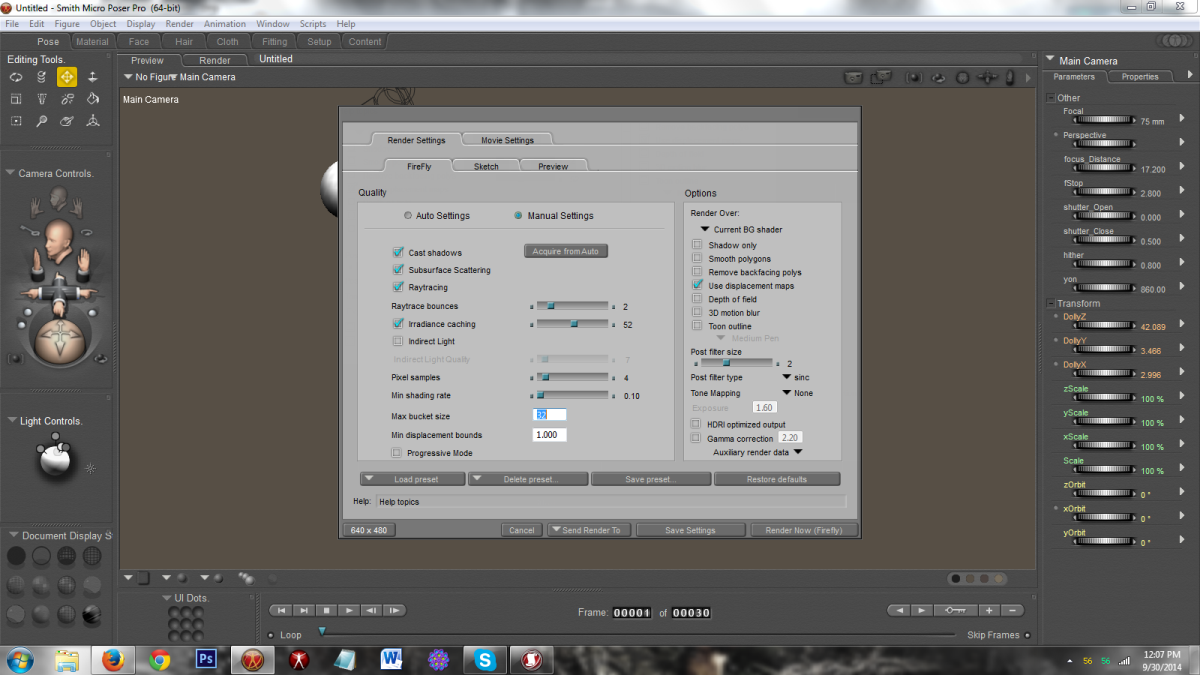Click the camera trackball sphere
The height and width of the screenshot is (675, 1200).
pos(58,342)
